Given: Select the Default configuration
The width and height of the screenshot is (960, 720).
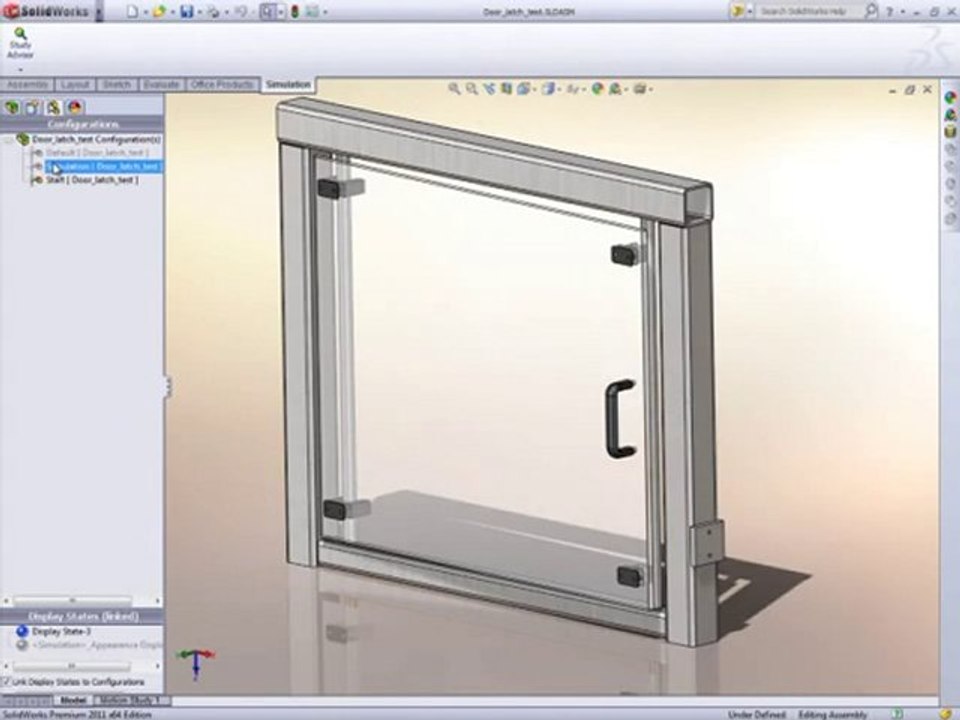Looking at the screenshot, I should [x=91, y=152].
